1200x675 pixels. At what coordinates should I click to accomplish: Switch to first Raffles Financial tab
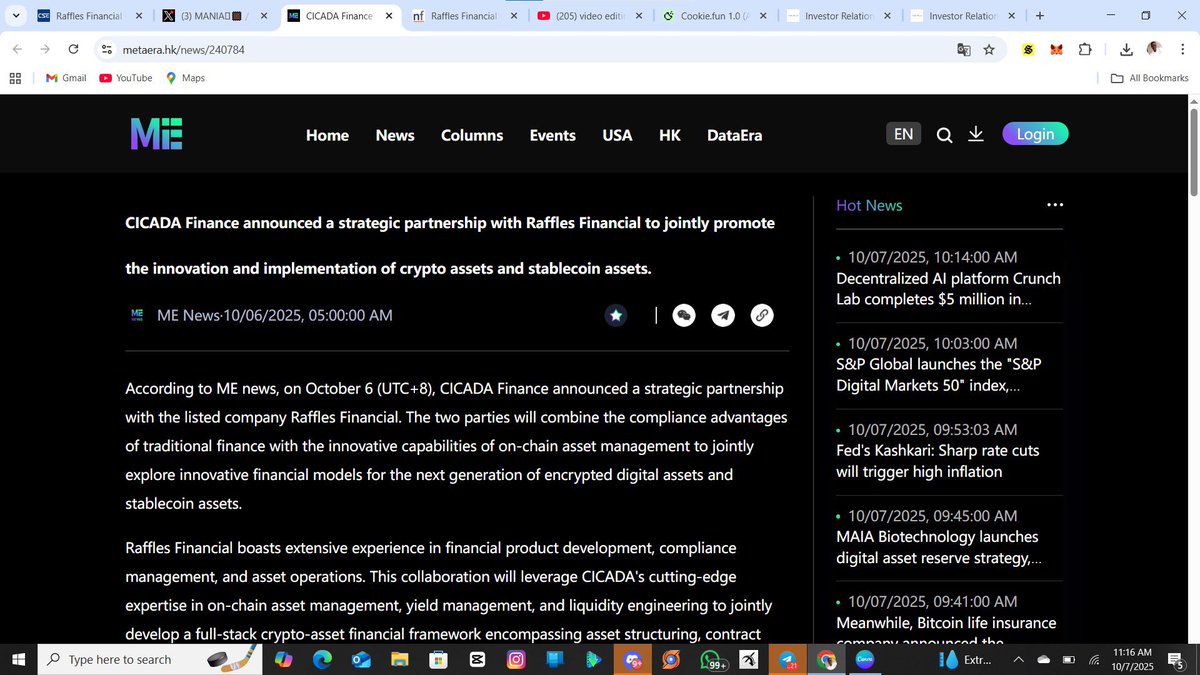click(90, 16)
